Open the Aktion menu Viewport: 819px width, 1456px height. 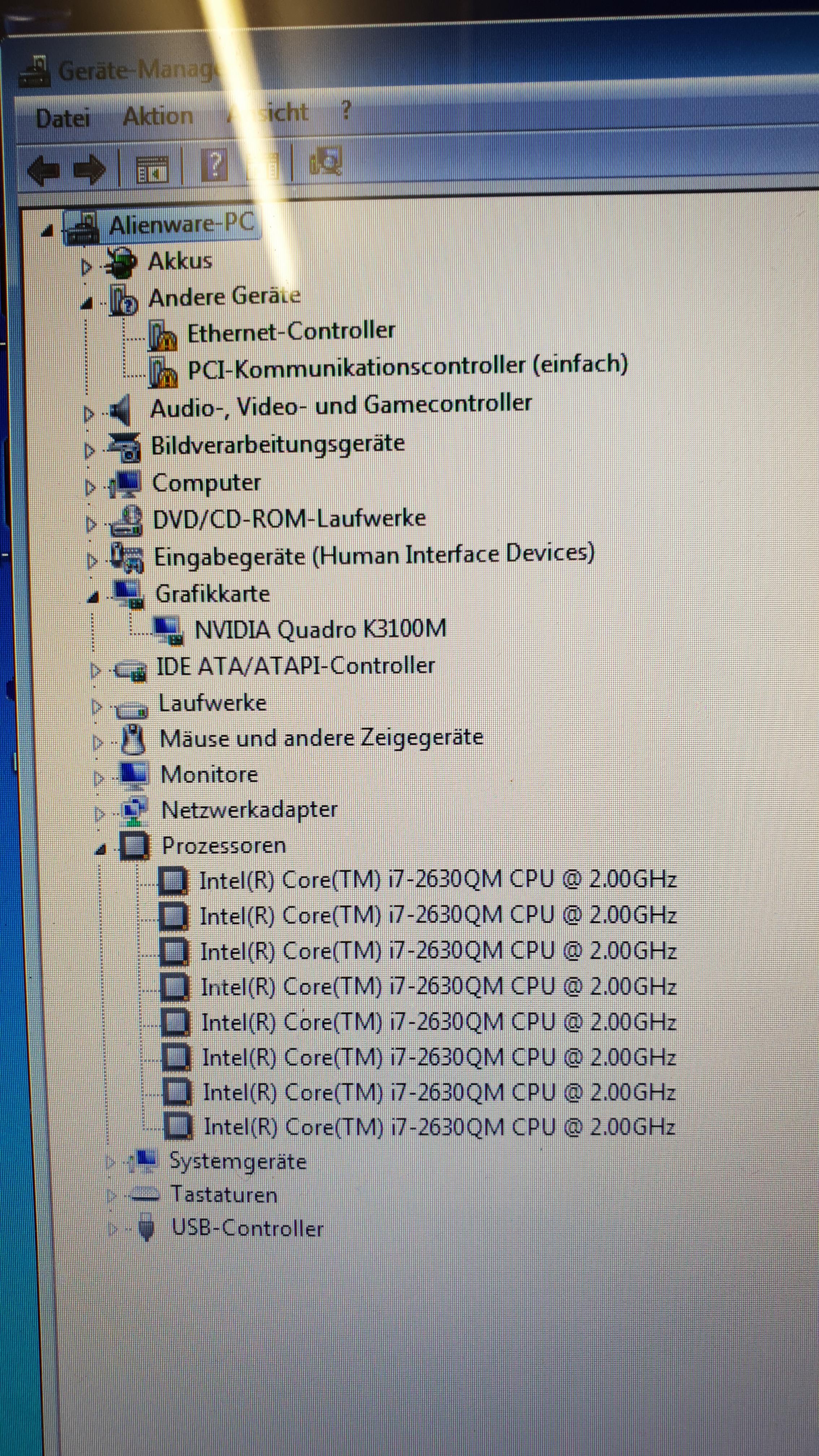pyautogui.click(x=158, y=116)
